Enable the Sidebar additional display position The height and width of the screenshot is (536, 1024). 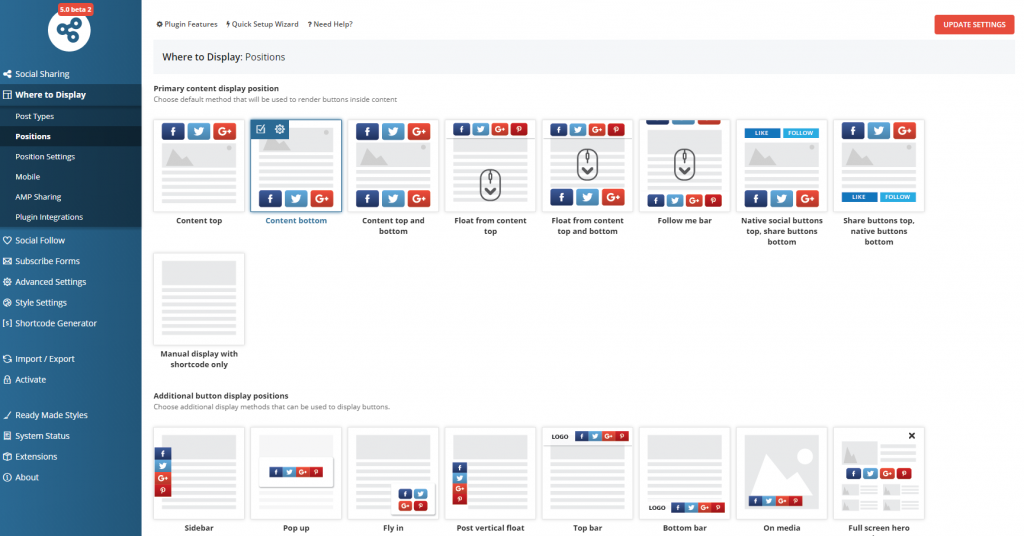pos(199,473)
